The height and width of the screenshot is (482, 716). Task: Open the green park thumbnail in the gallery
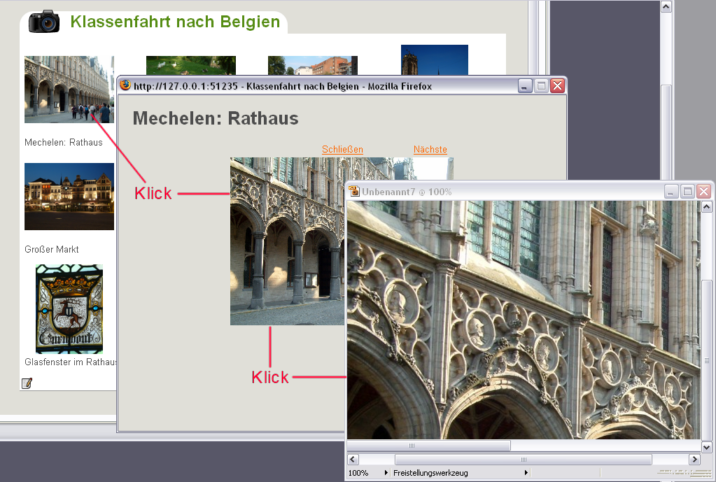(x=191, y=66)
